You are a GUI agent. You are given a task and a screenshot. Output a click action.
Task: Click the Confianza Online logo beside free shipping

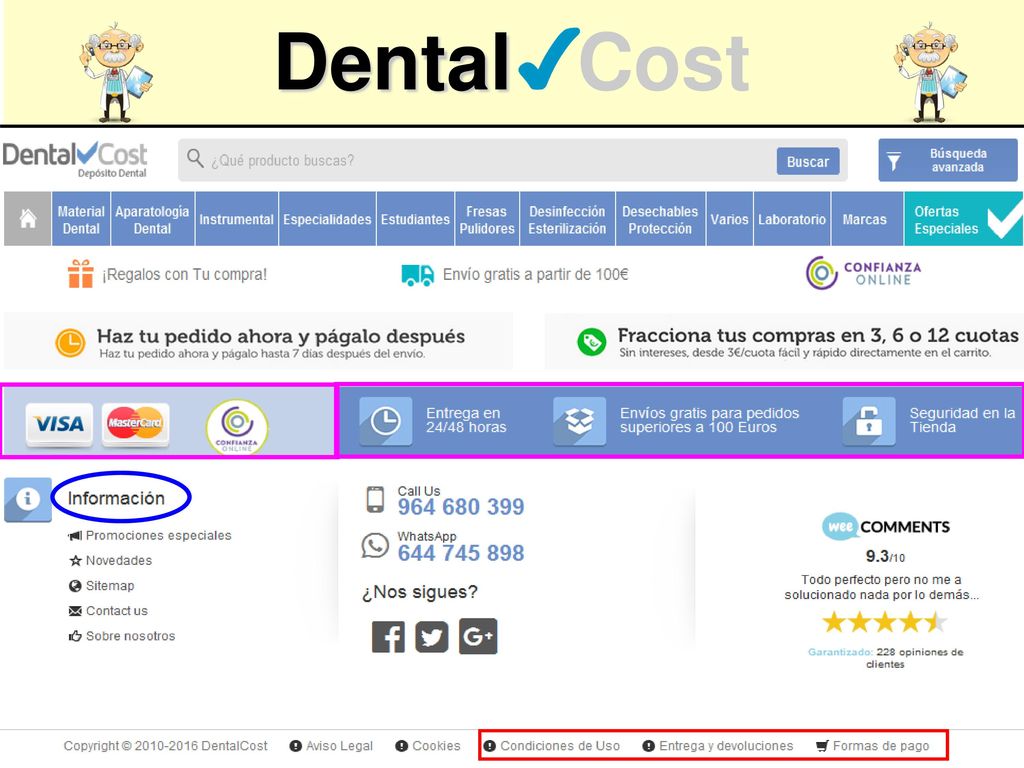863,273
